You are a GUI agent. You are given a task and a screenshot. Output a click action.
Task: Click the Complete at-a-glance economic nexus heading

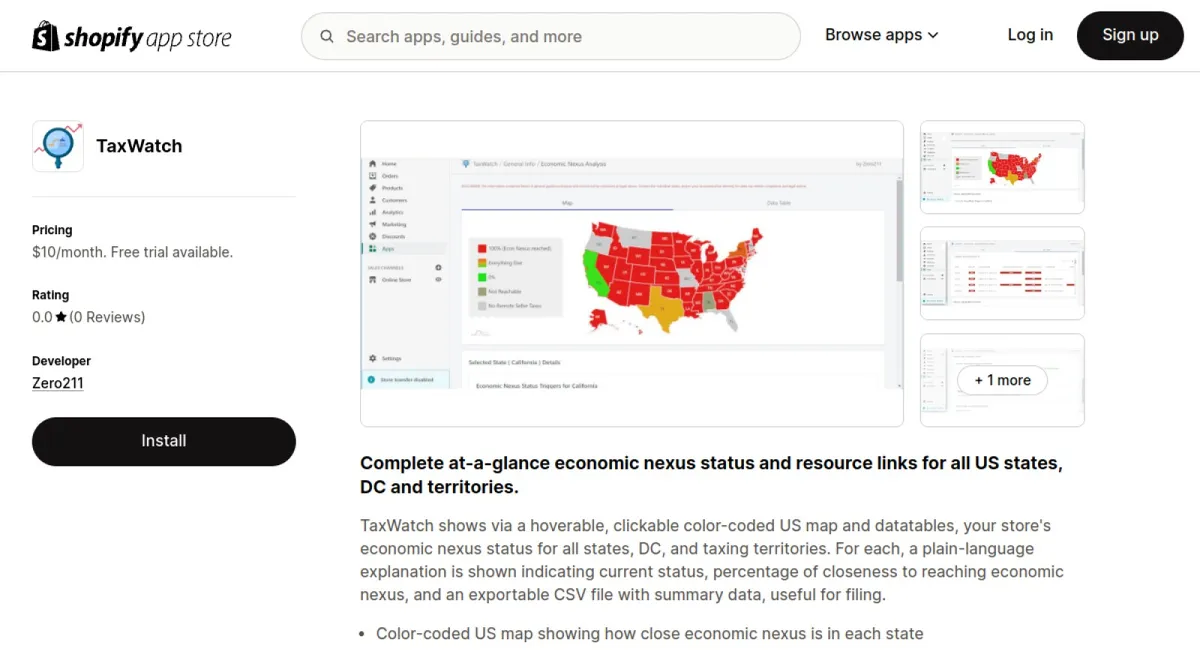[711, 475]
